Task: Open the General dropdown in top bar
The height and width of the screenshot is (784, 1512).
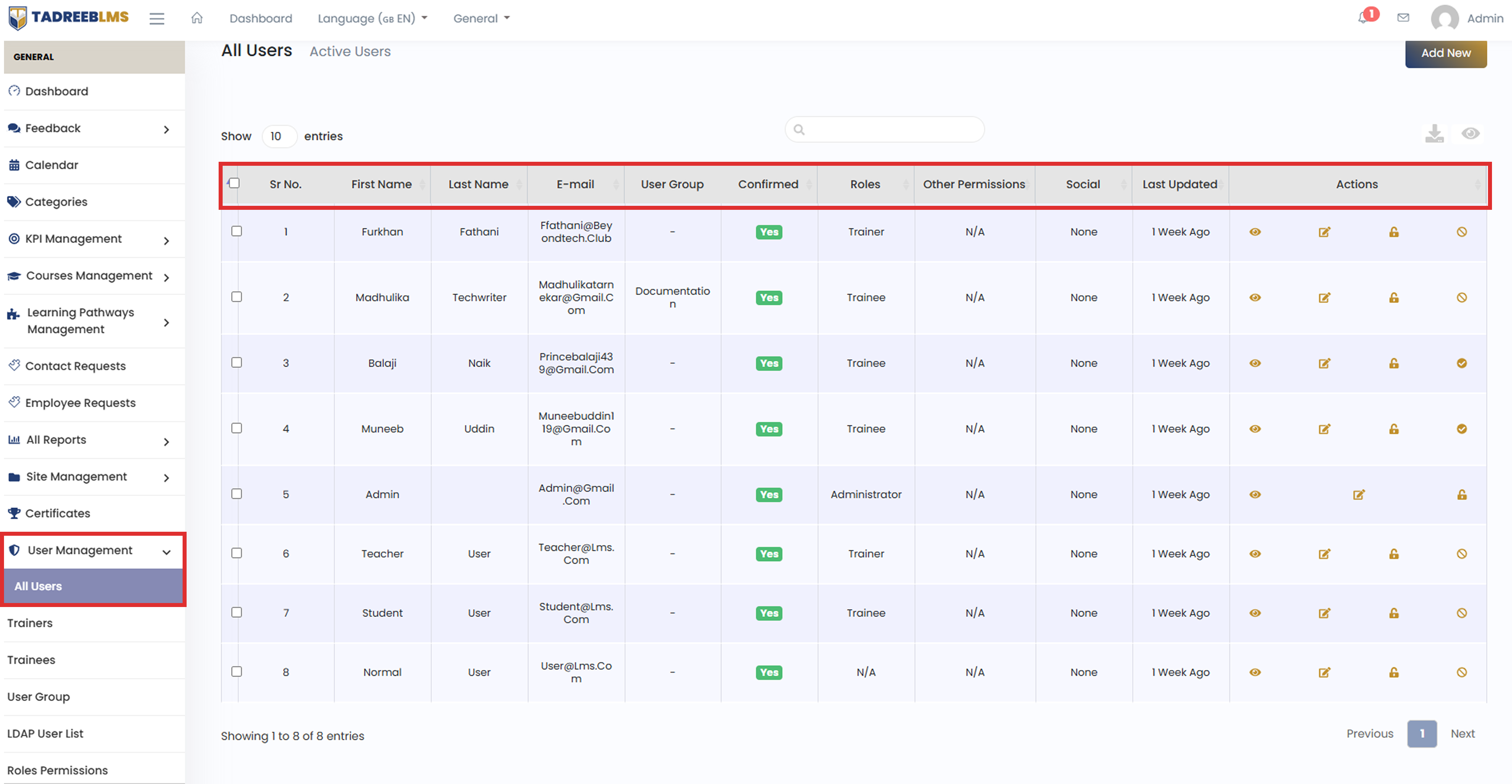Action: 481,18
